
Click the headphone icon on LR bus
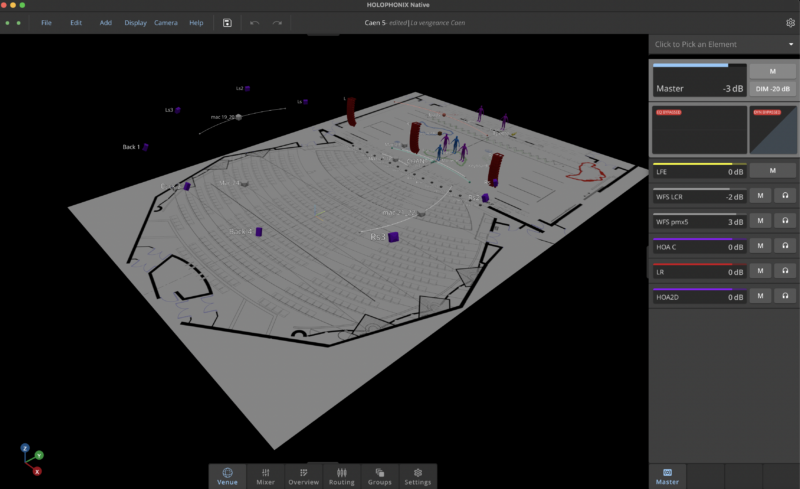click(786, 271)
